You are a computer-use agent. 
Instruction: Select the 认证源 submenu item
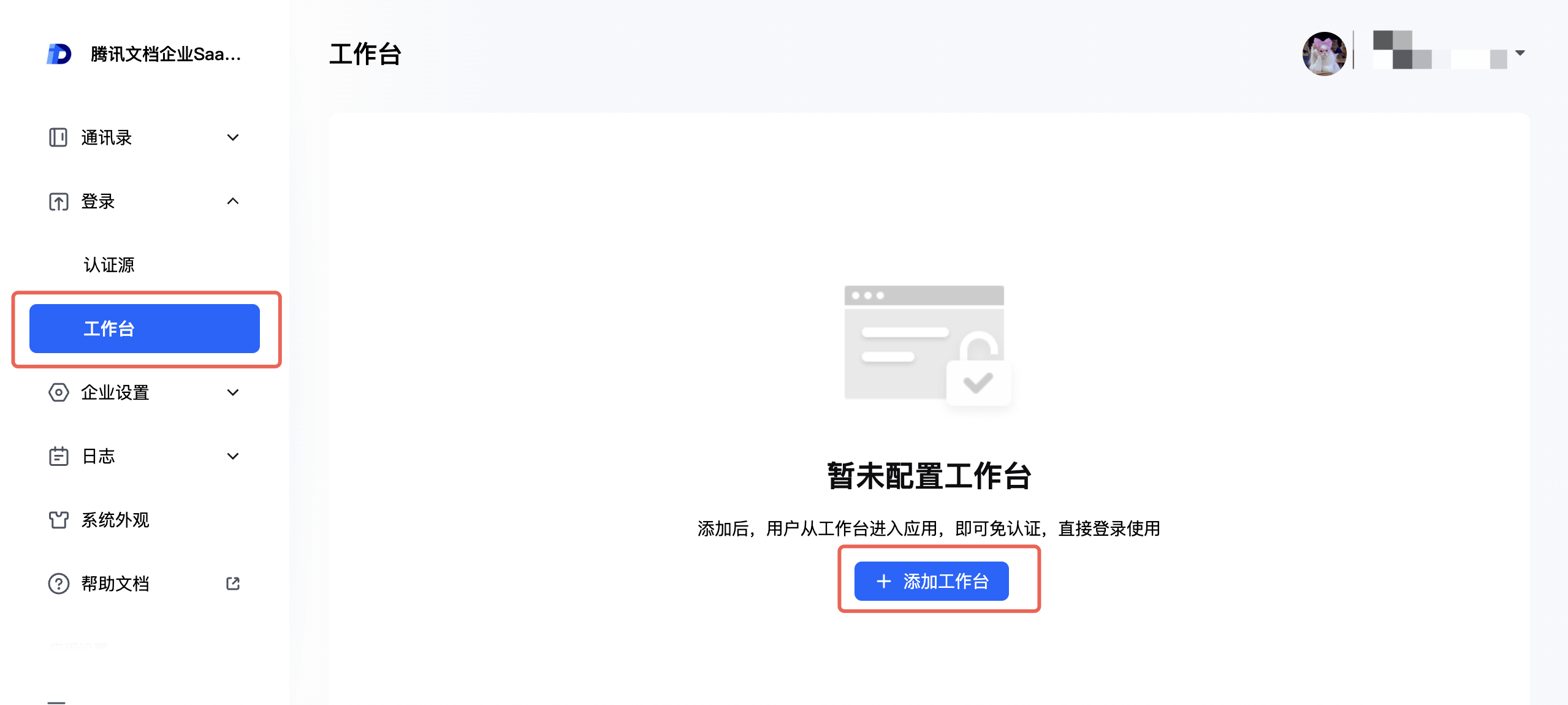coord(109,265)
